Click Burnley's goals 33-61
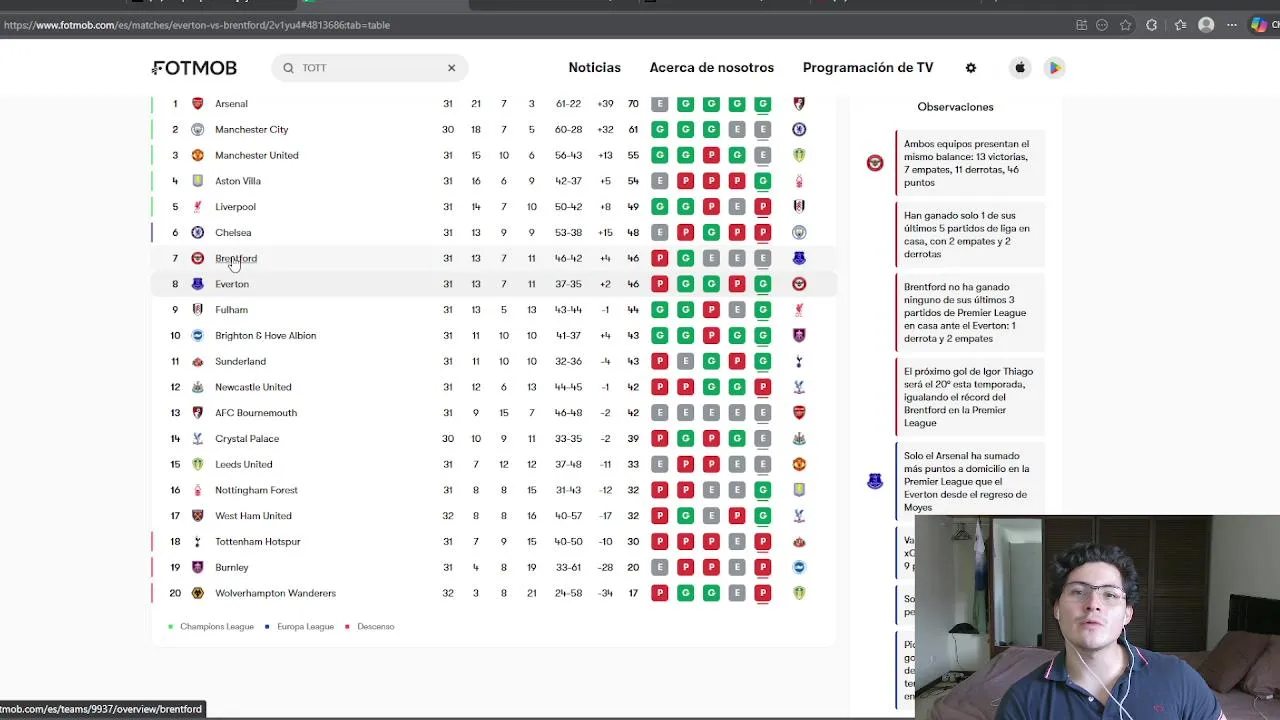 tap(568, 567)
